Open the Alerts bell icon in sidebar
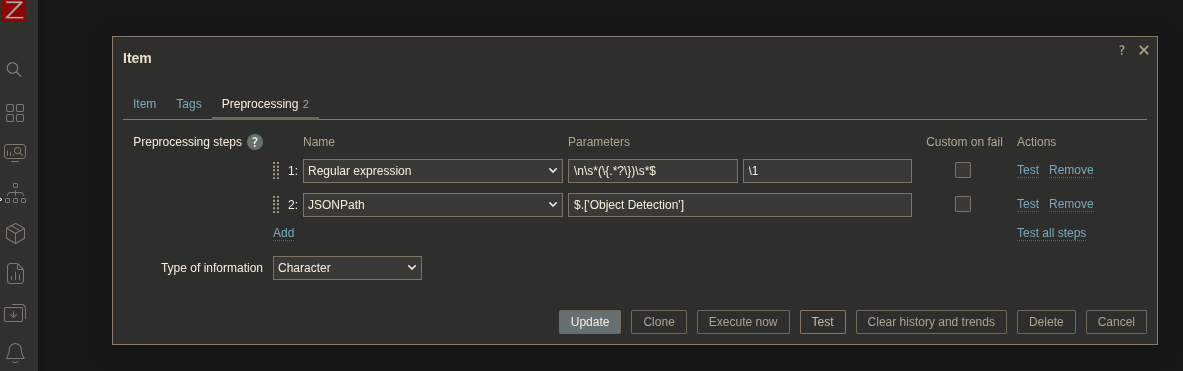Screen dimensions: 1183x371 pos(14,352)
